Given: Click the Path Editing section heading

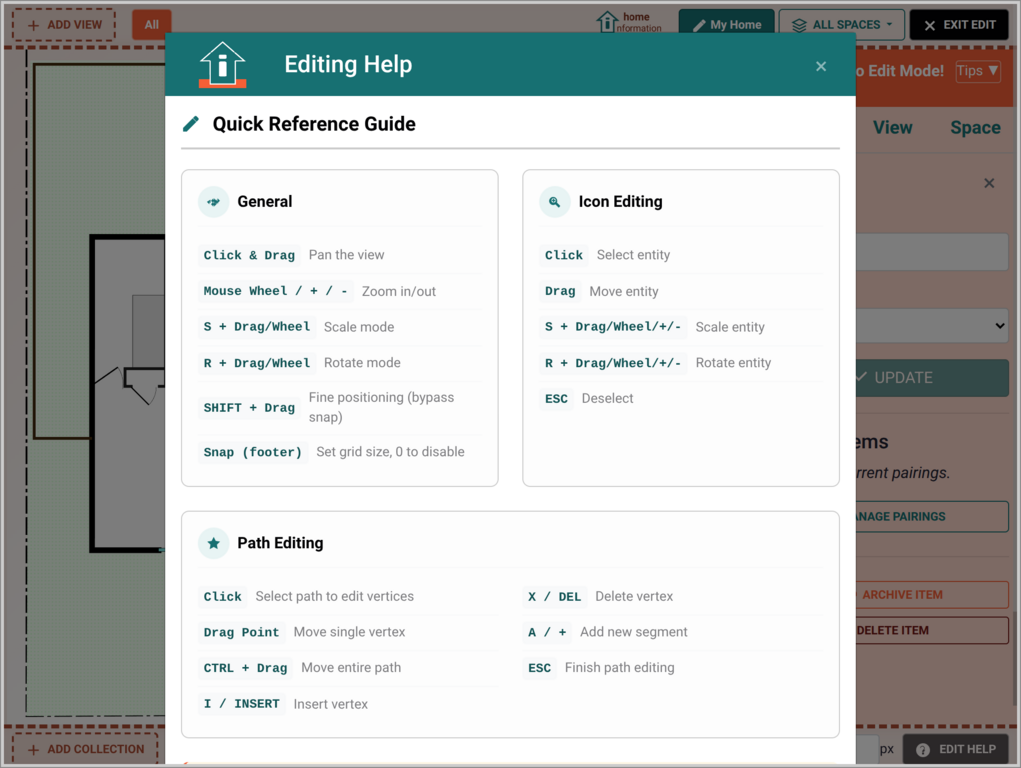Looking at the screenshot, I should (280, 543).
